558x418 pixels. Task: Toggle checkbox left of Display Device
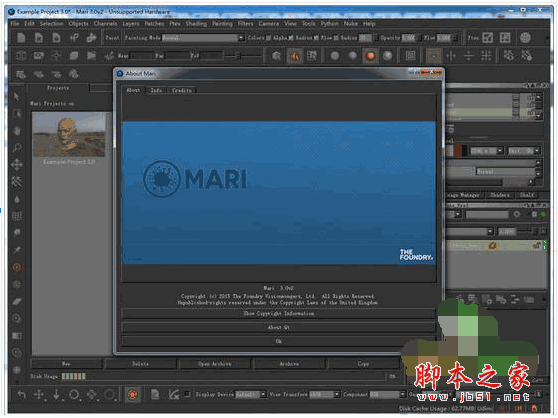click(x=187, y=394)
